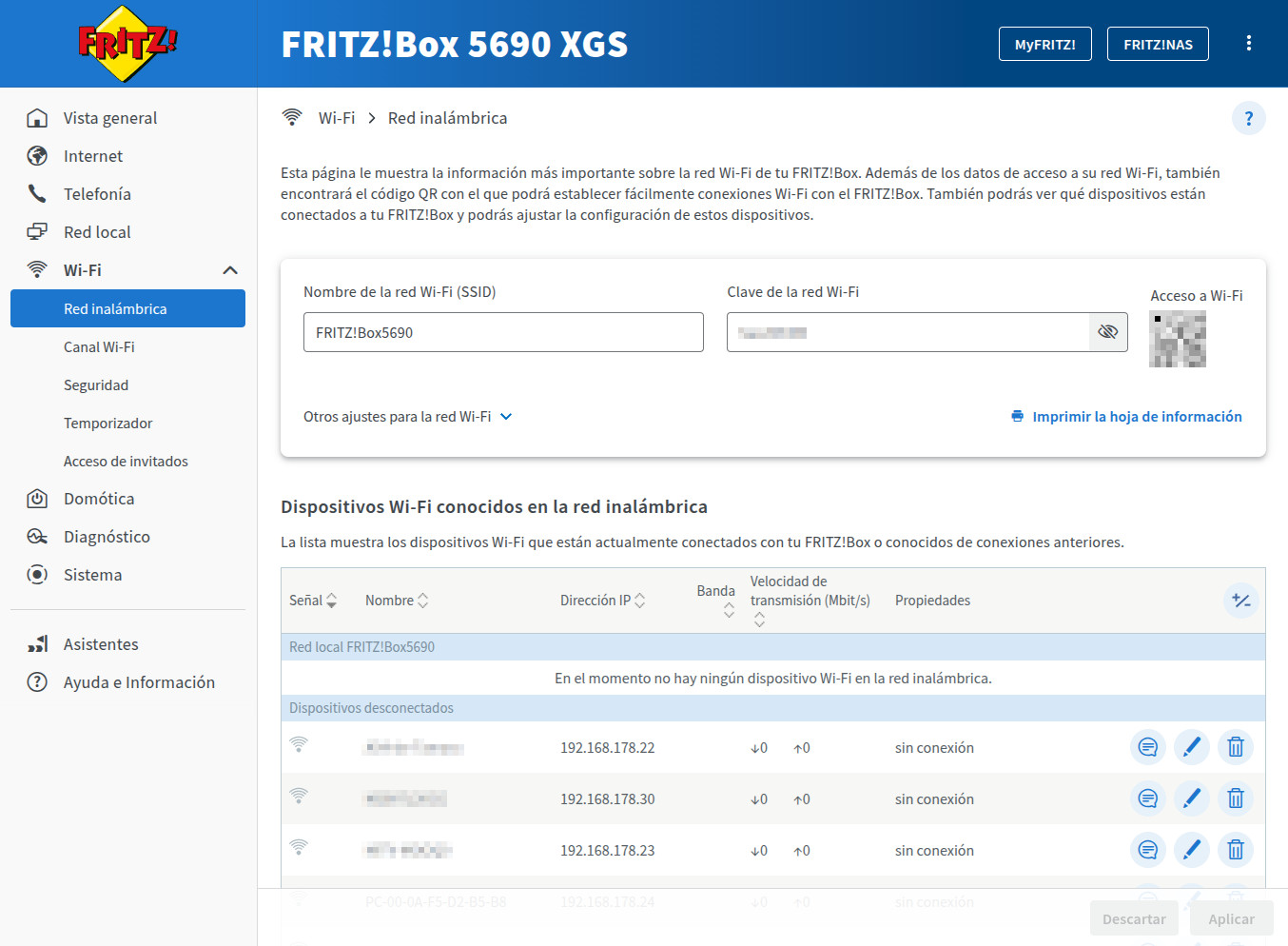Image resolution: width=1288 pixels, height=946 pixels.
Task: Click the FRITZ!NAS button
Action: tap(1158, 44)
